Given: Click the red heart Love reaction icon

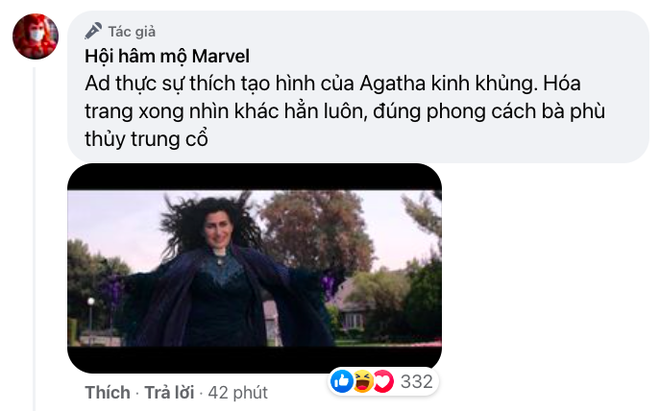Looking at the screenshot, I should [384, 381].
